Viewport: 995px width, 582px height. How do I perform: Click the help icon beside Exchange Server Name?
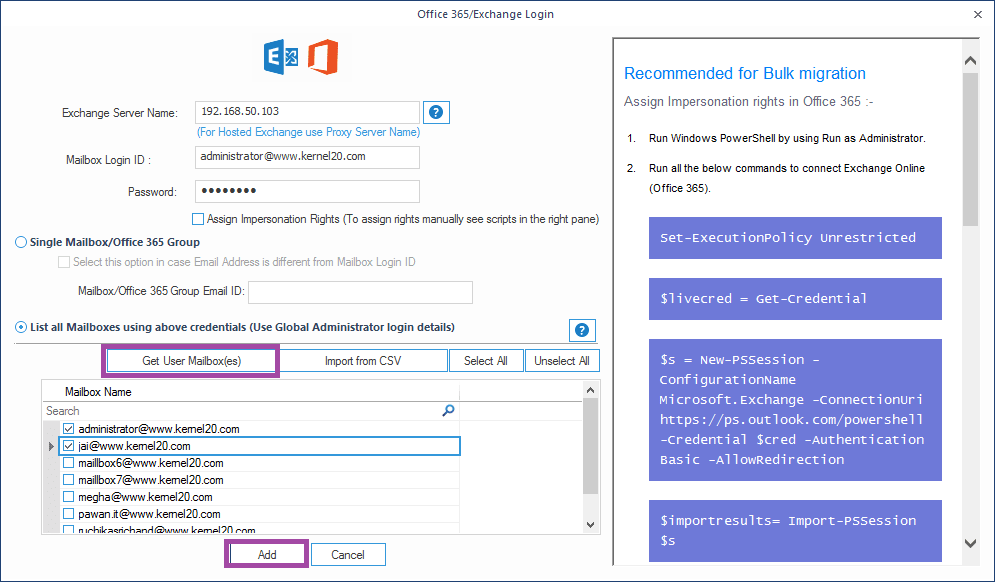(435, 112)
